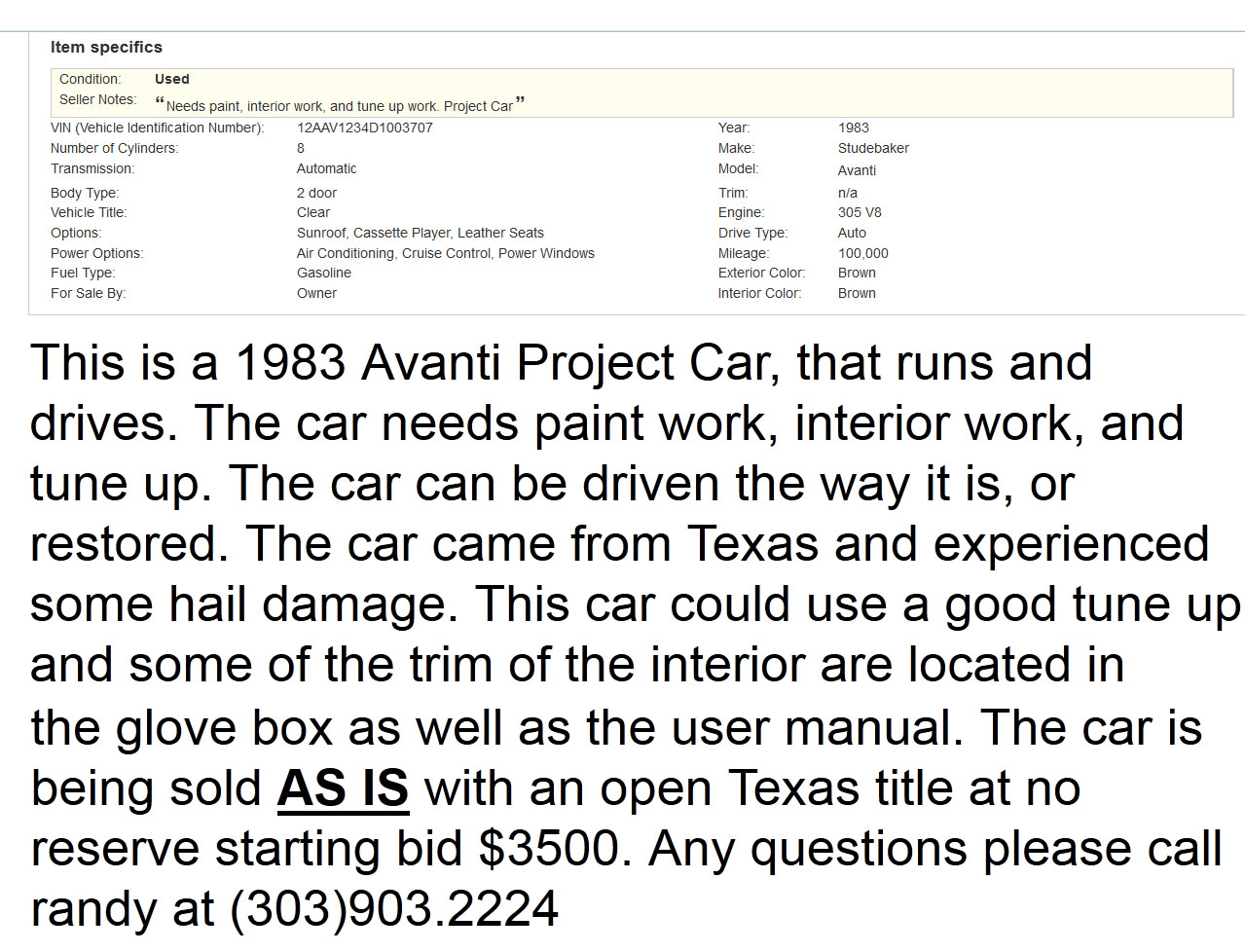Click the Clear vehicle title value
Viewport: 1245px width, 952px height.
[312, 212]
